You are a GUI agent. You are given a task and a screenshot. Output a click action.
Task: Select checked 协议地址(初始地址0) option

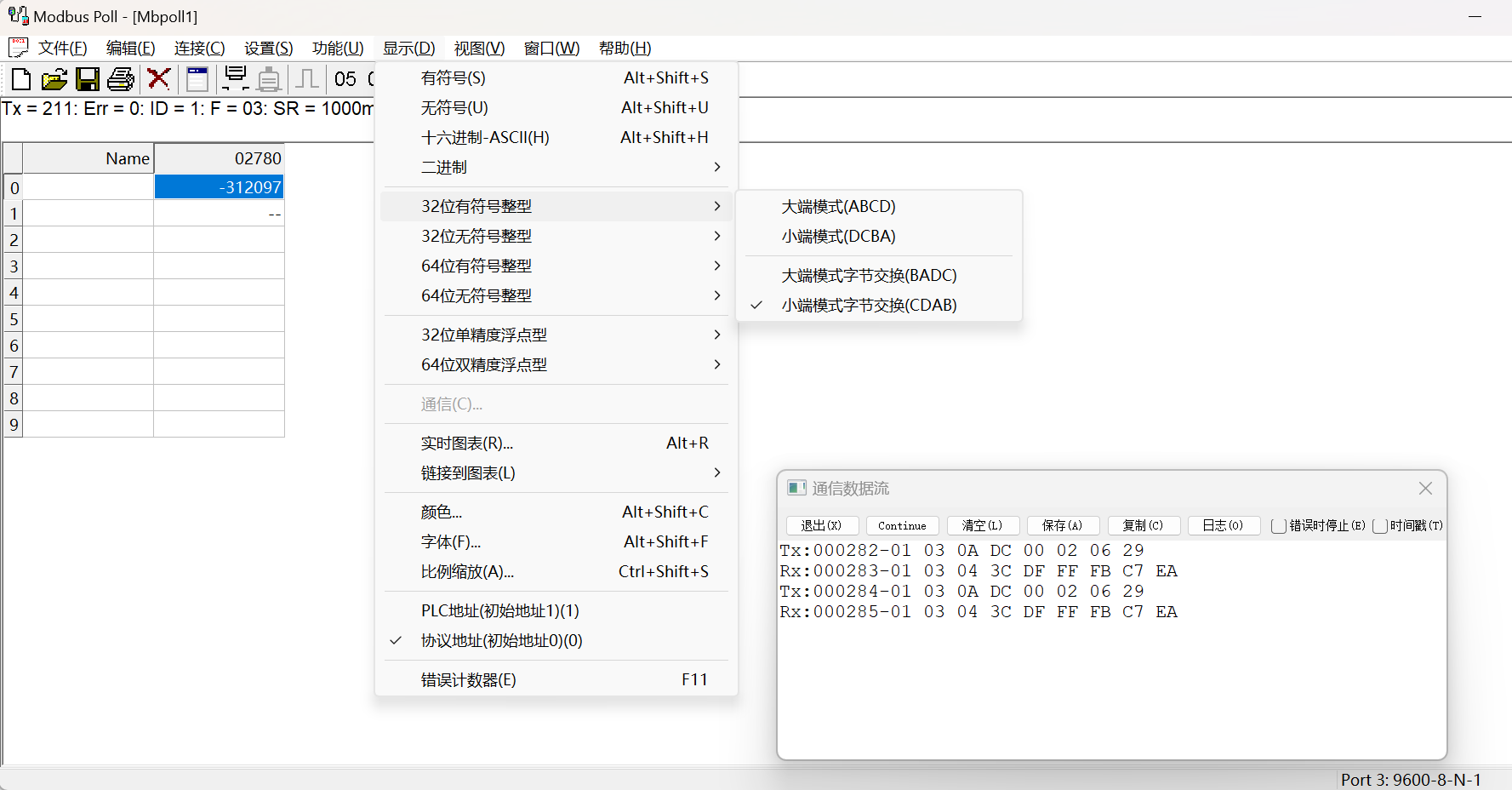[x=556, y=640]
